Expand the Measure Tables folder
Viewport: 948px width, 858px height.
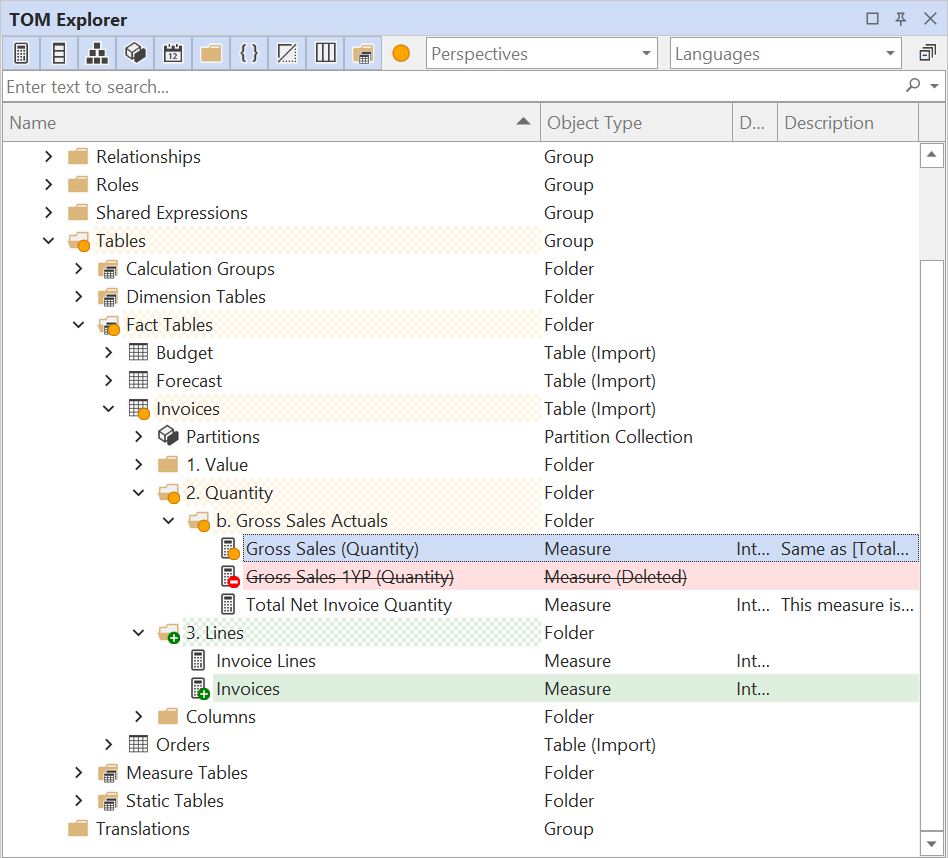tap(79, 773)
